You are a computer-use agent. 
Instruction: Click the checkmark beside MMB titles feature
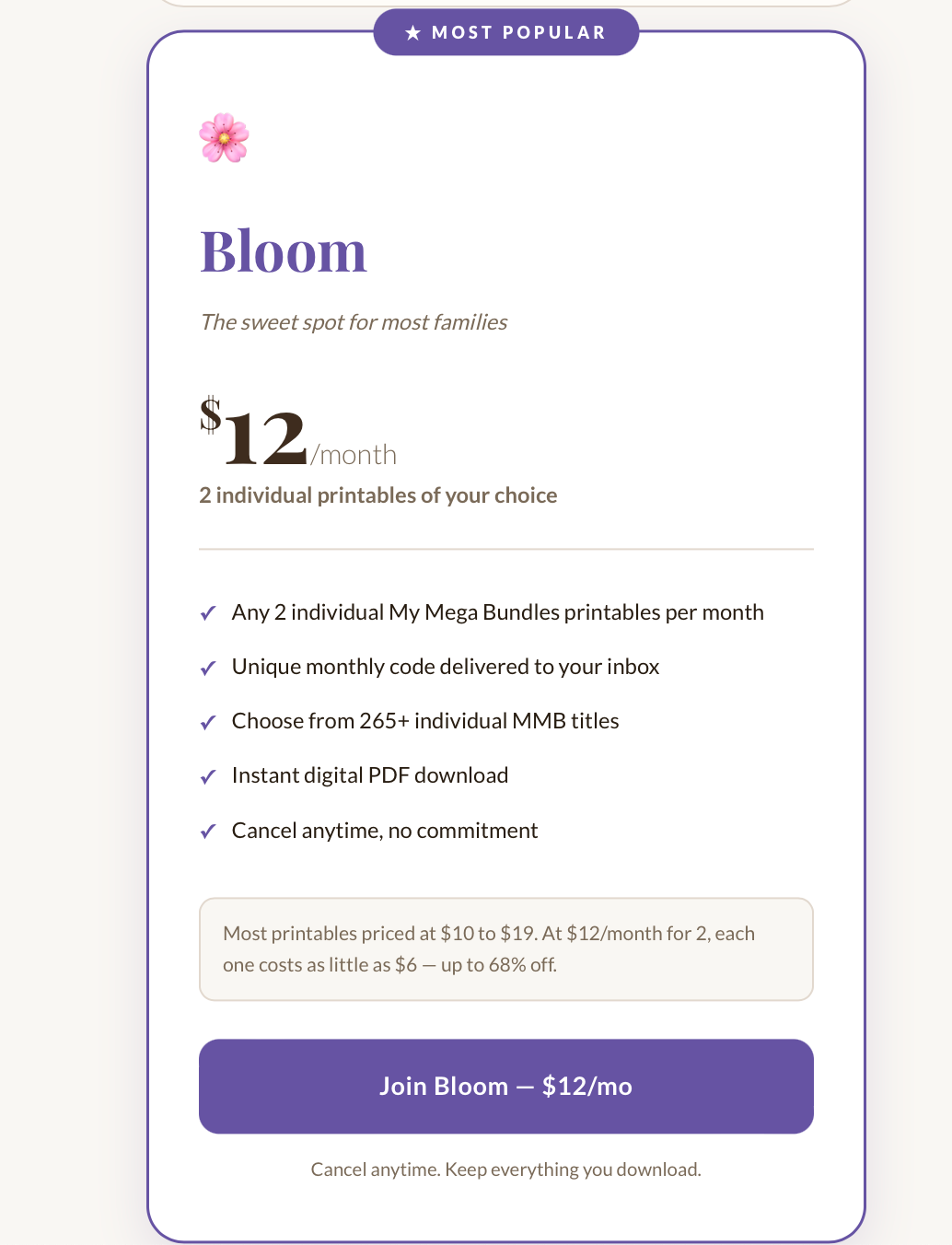click(207, 723)
